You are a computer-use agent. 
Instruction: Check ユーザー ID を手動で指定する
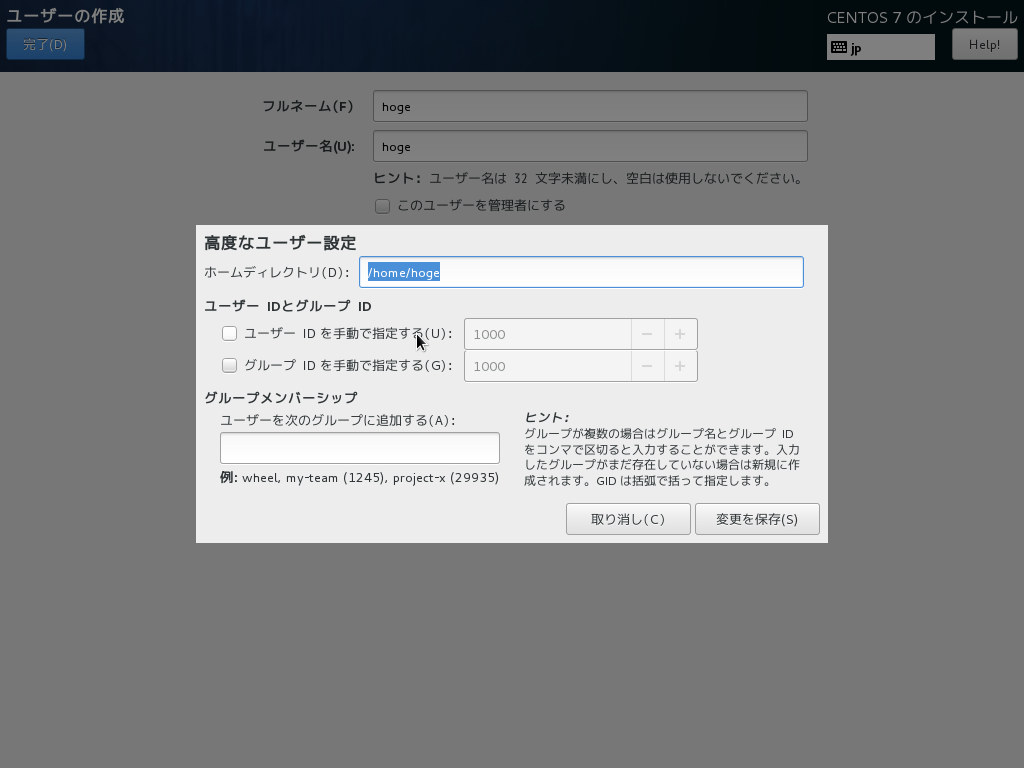(228, 333)
